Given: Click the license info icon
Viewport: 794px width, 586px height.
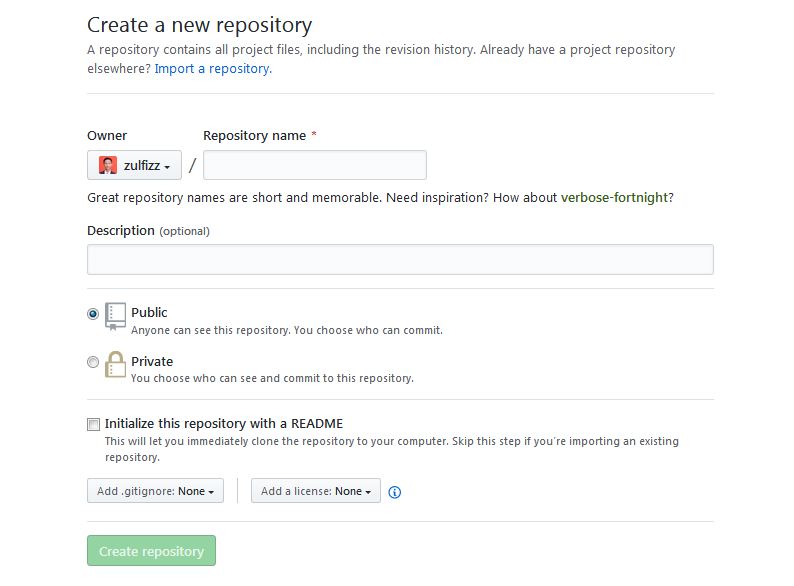Looking at the screenshot, I should pyautogui.click(x=394, y=492).
